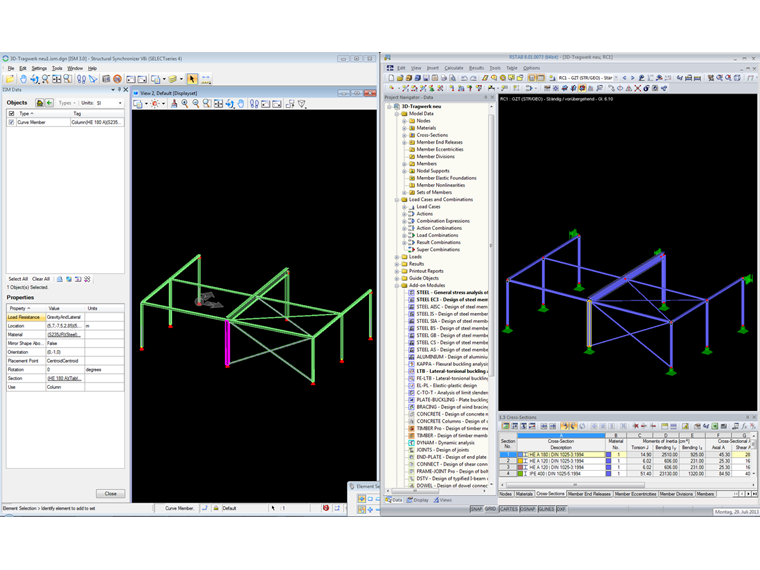Click horizontal scrollbar of Cross-Sections table
Viewport: 760px width, 570px height.
pos(575,485)
